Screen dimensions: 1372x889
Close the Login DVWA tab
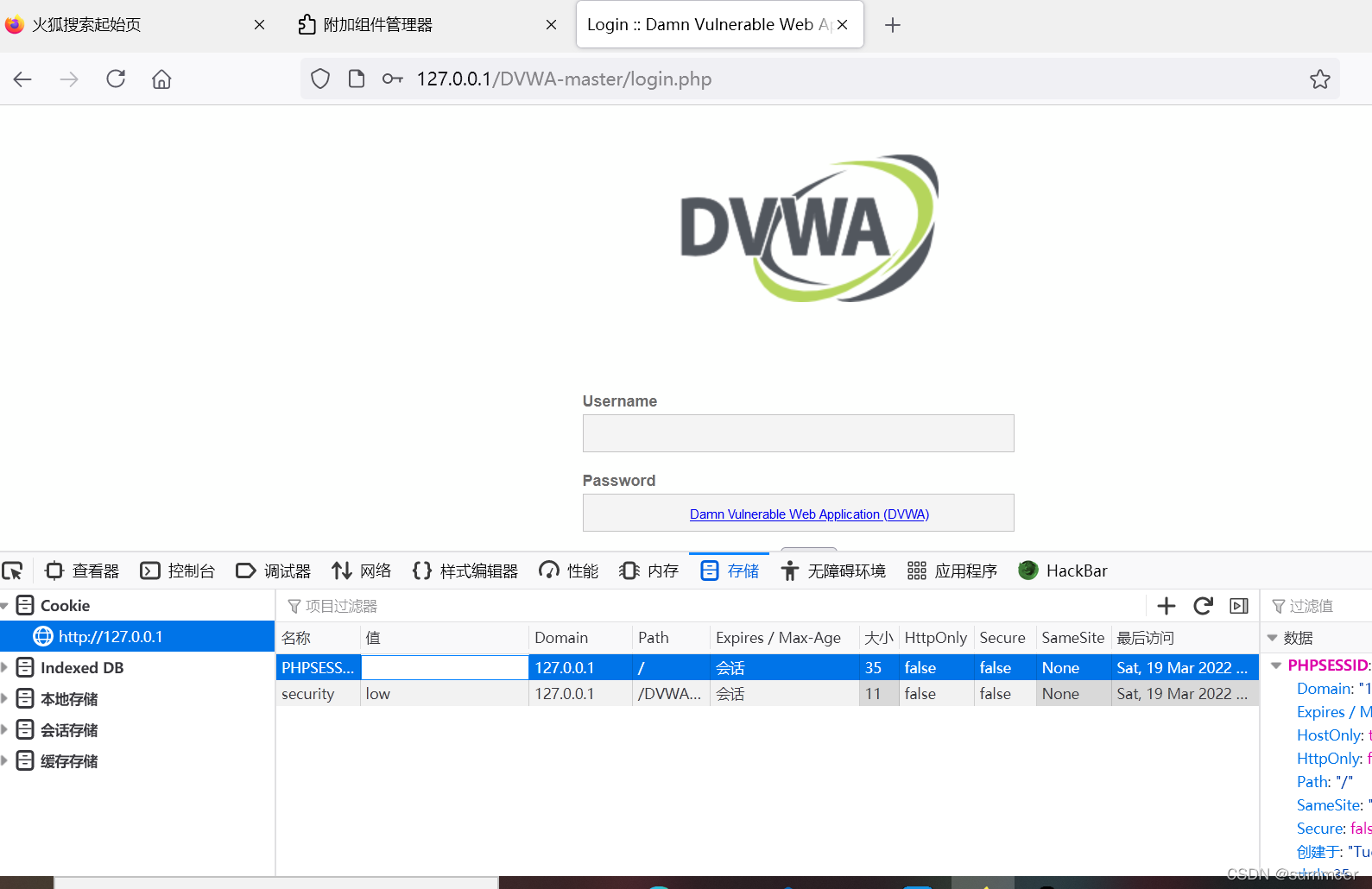click(x=842, y=25)
